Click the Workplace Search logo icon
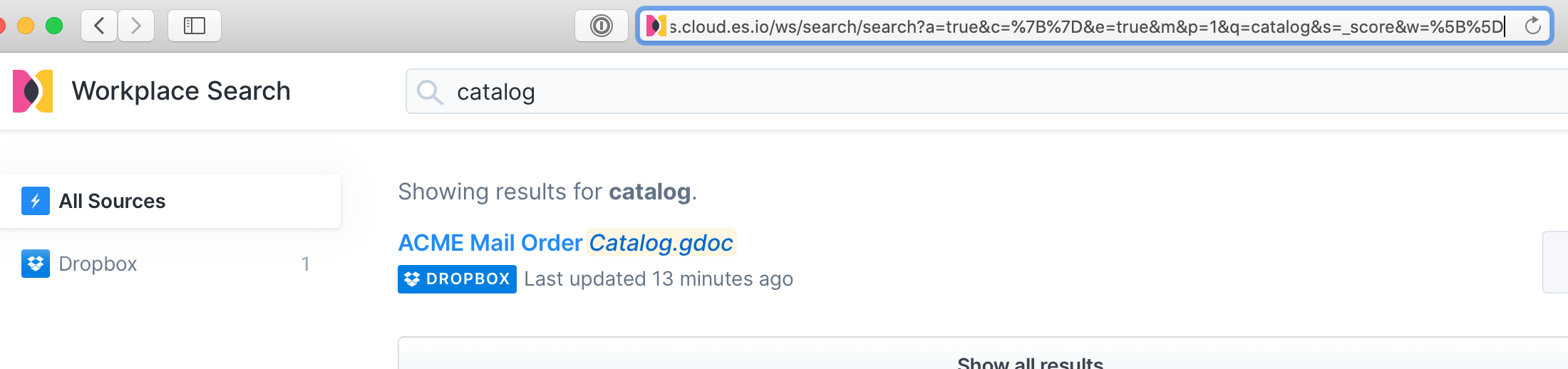This screenshot has height=369, width=1568. point(33,91)
